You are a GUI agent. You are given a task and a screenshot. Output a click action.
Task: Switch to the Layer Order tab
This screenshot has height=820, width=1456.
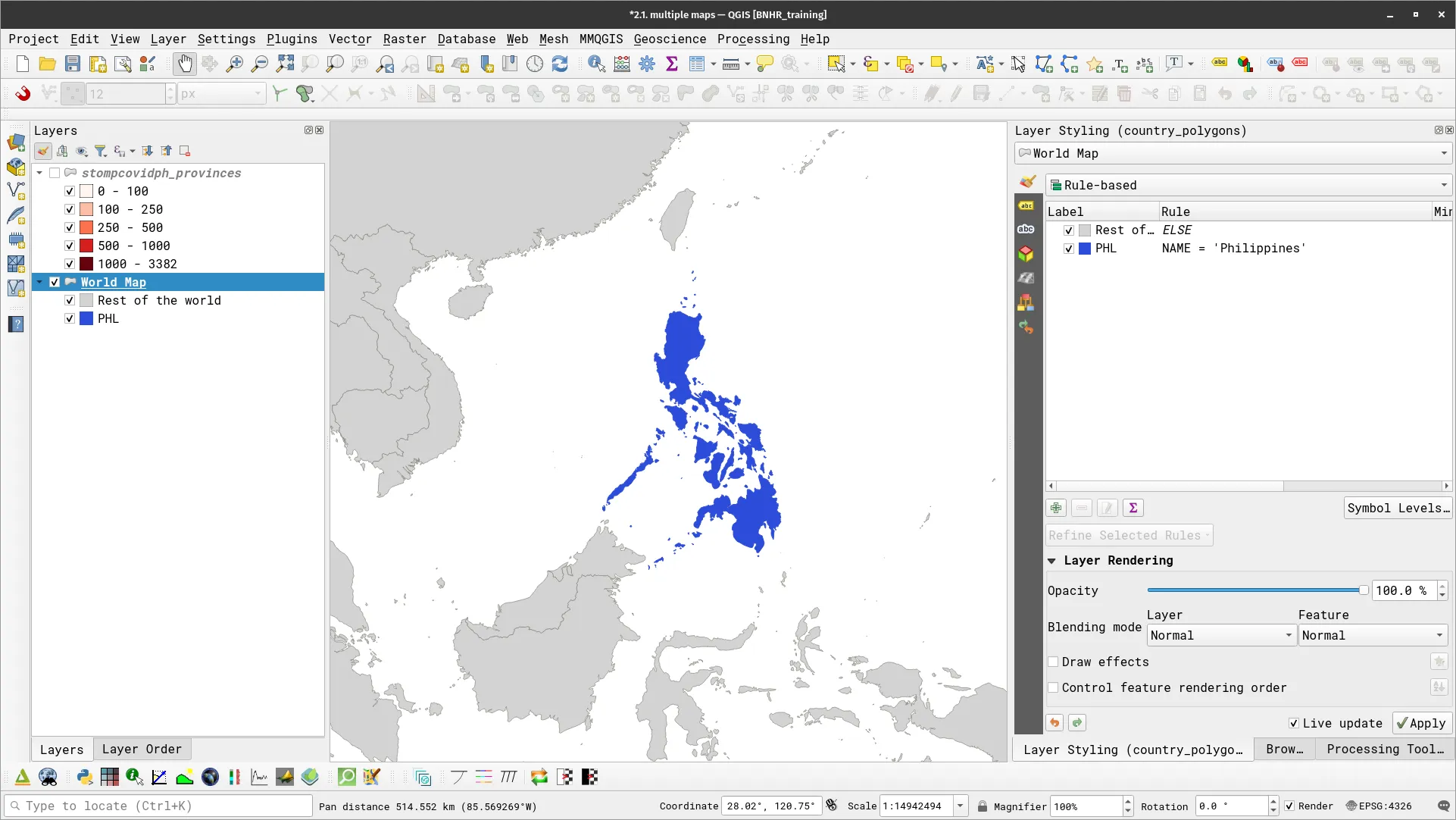point(142,749)
